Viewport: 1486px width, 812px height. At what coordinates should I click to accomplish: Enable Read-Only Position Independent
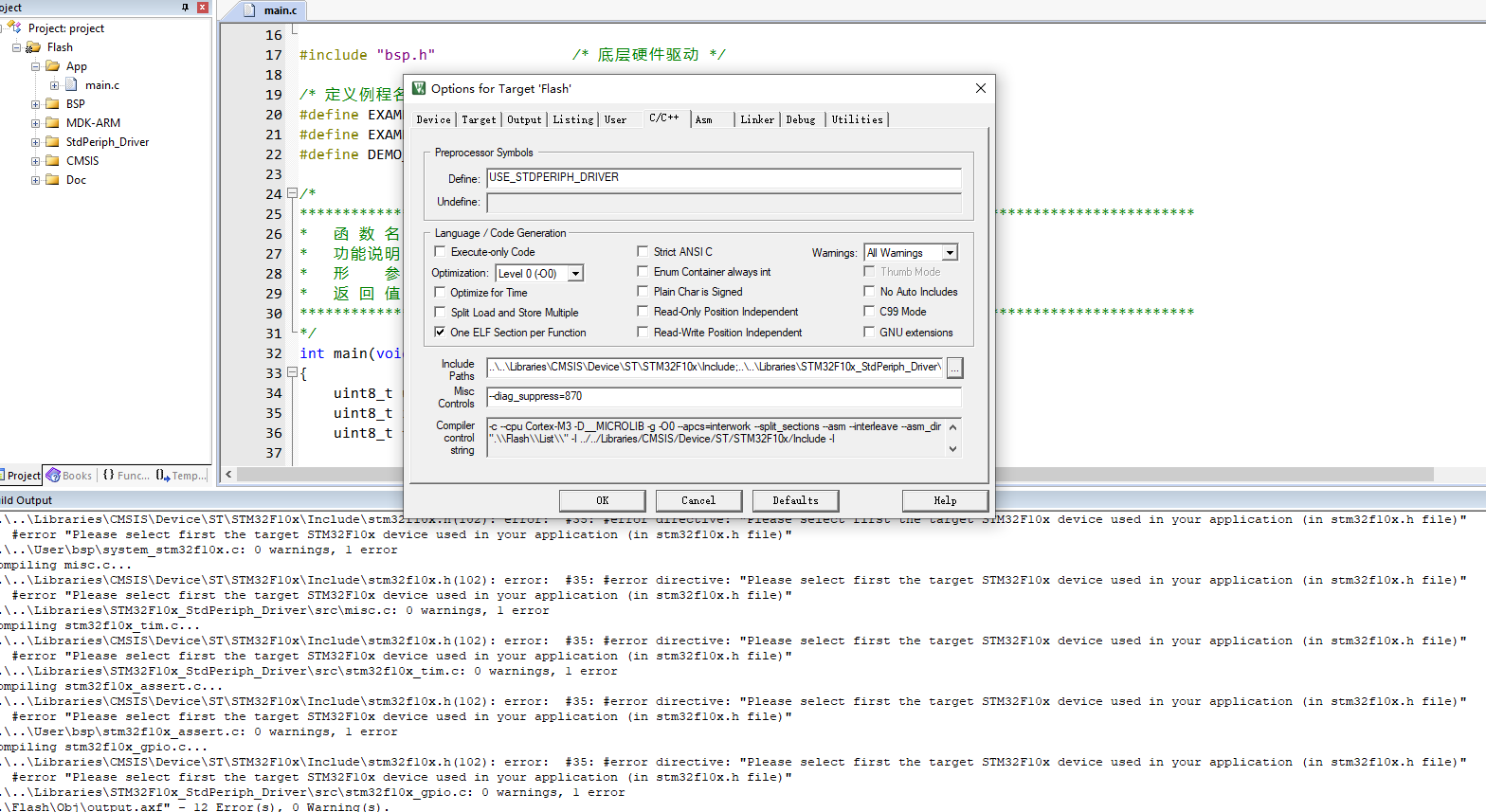[x=643, y=311]
